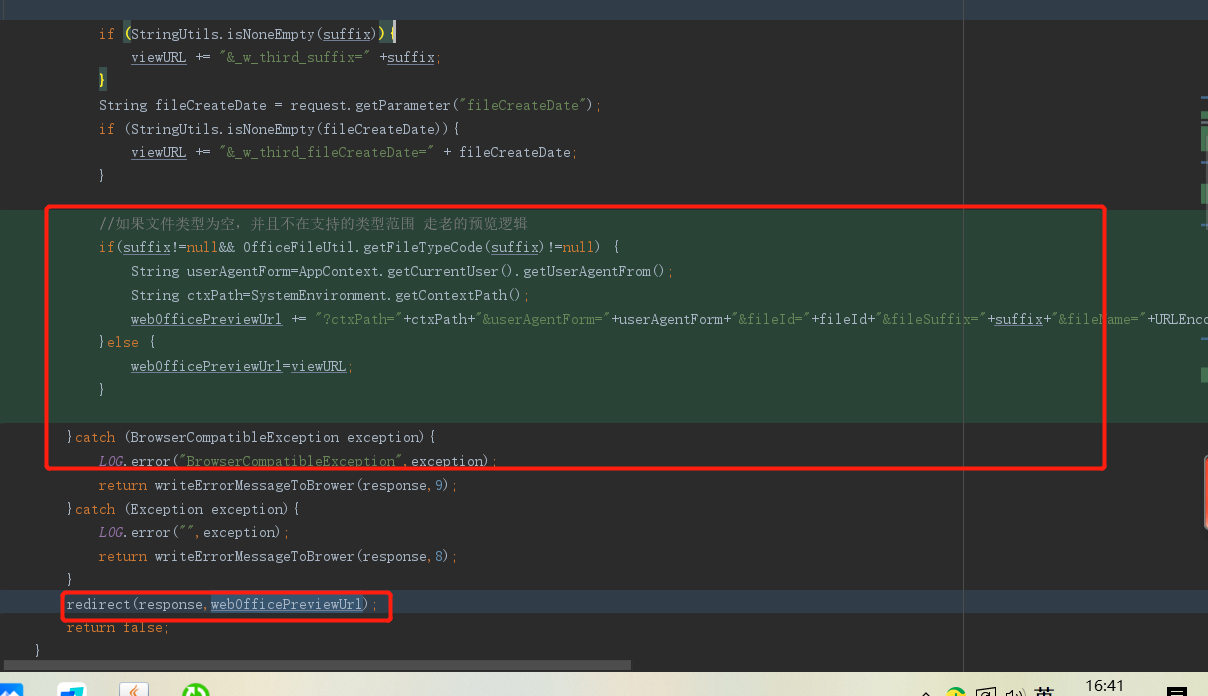
Task: Click the getFileTypeCode method name
Action: pyautogui.click(x=423, y=247)
